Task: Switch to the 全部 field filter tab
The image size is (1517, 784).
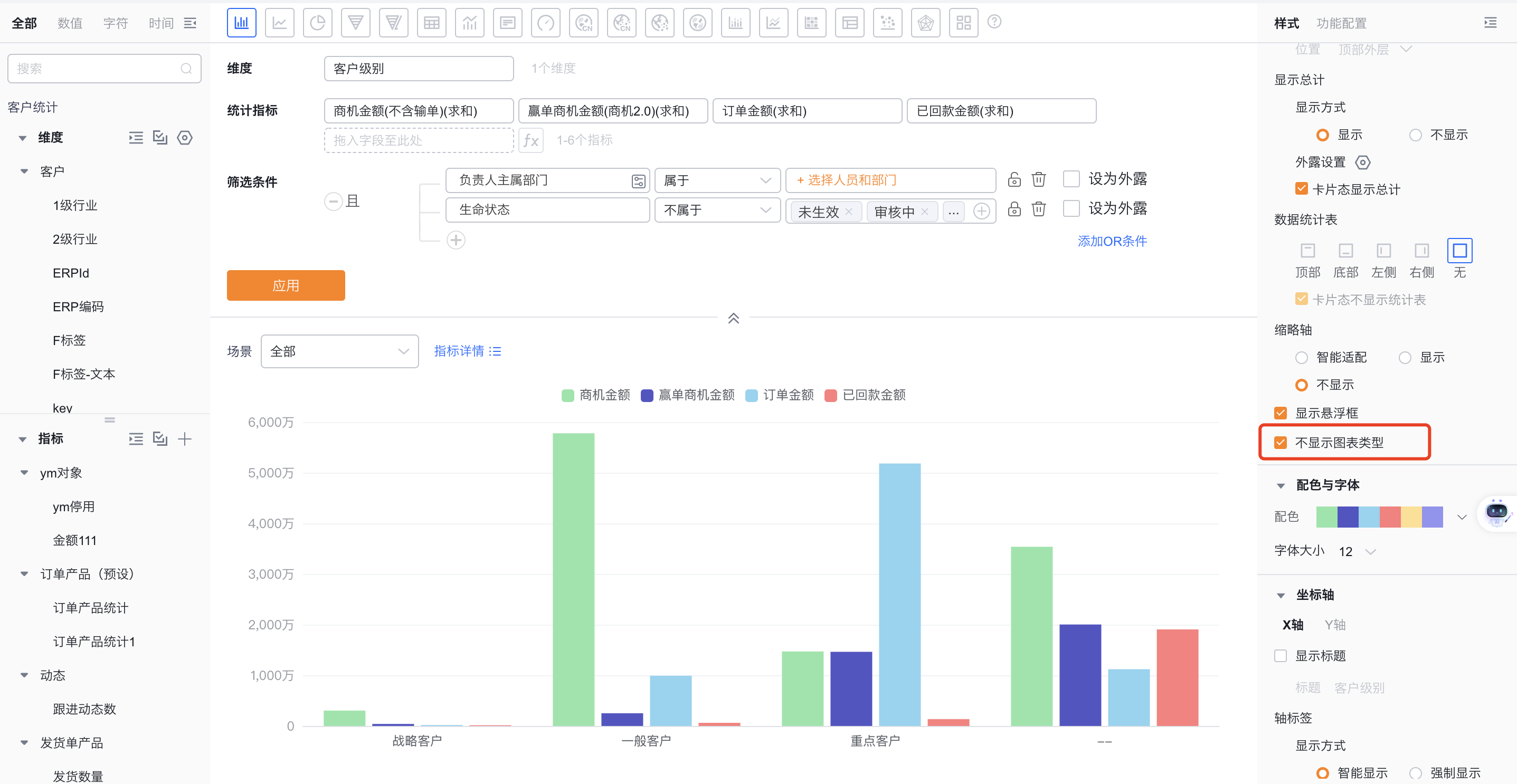Action: point(24,23)
